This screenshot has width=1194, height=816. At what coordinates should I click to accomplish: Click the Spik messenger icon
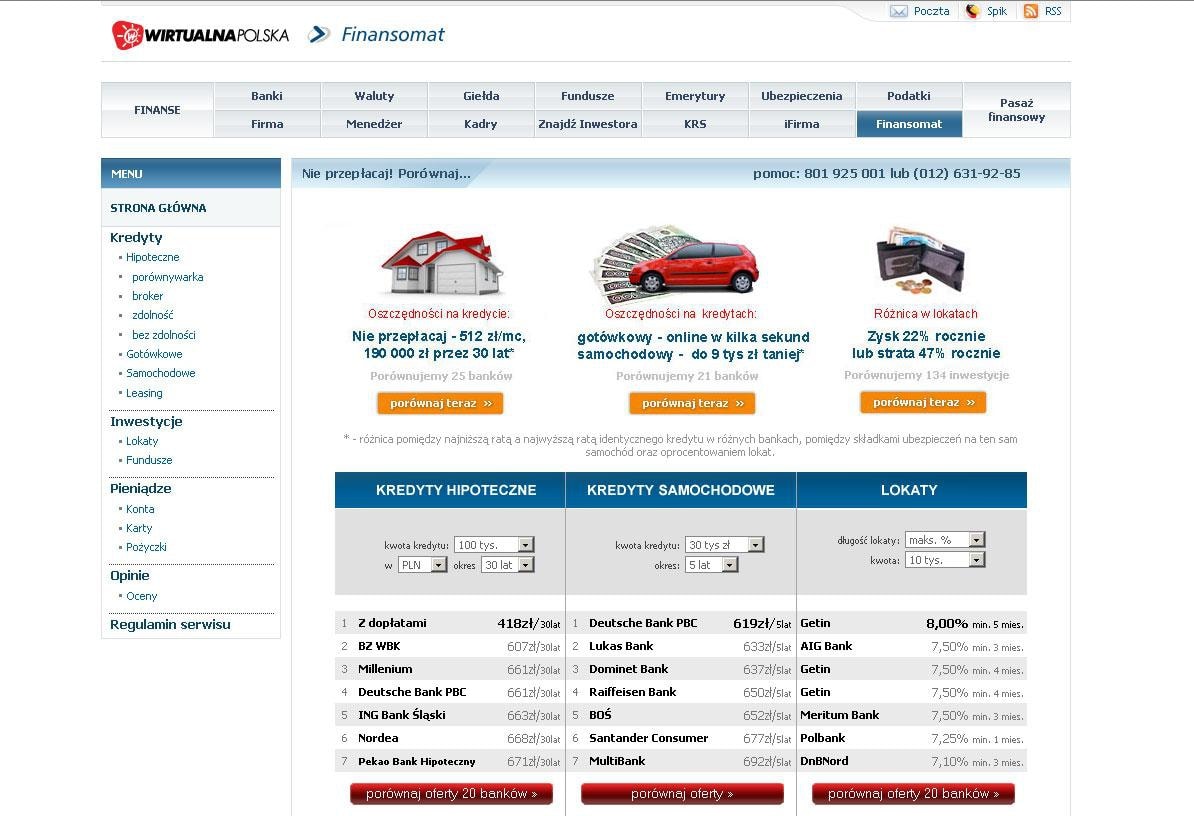point(972,11)
